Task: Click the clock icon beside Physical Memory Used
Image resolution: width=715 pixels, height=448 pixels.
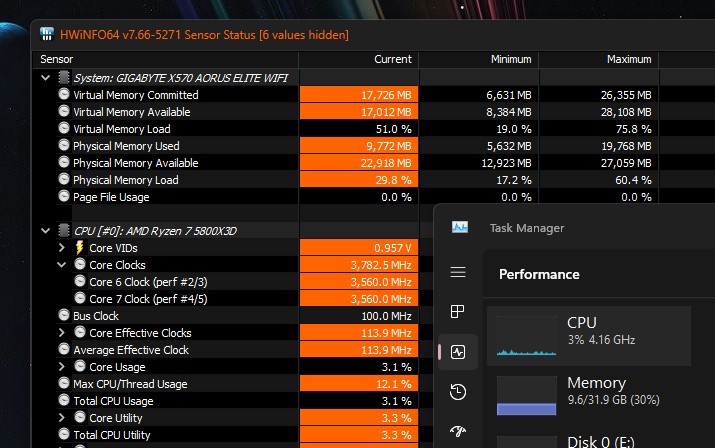Action: pos(64,145)
